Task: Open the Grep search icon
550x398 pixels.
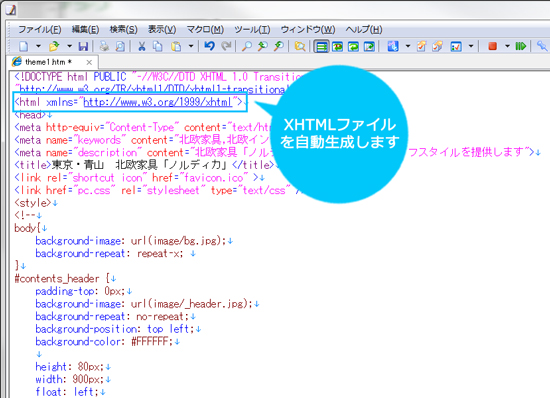Action: click(300, 46)
